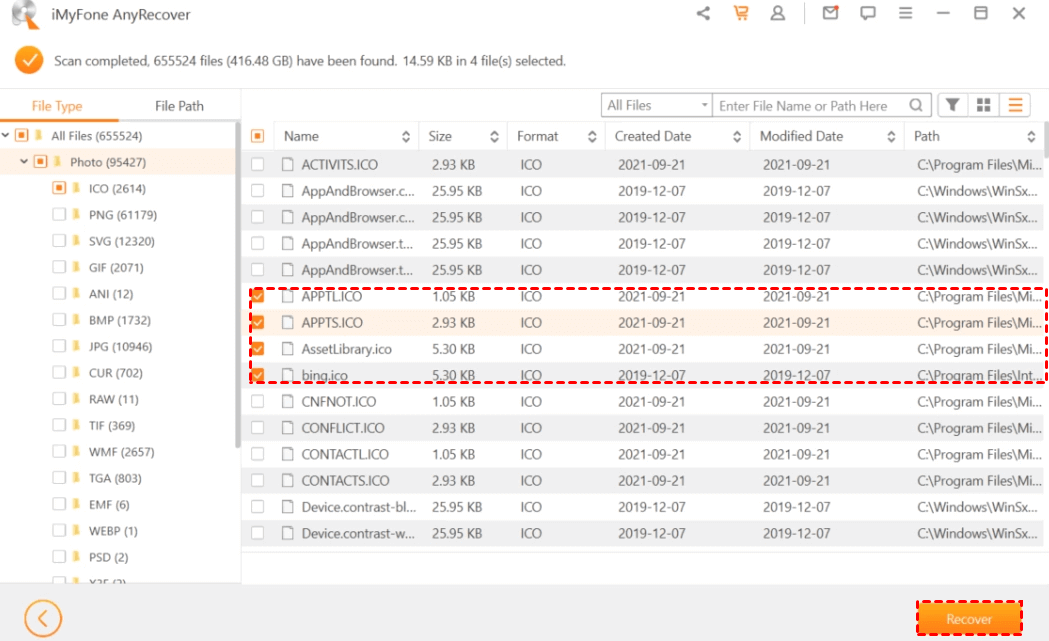The width and height of the screenshot is (1049, 641).
Task: Click the AssetLibrary.ico file name
Action: 347,349
